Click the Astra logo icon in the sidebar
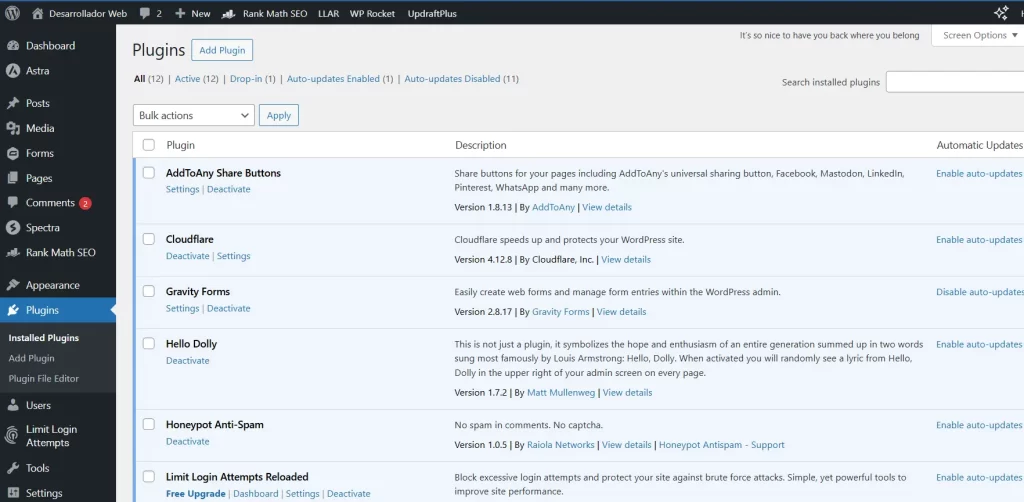 point(12,71)
